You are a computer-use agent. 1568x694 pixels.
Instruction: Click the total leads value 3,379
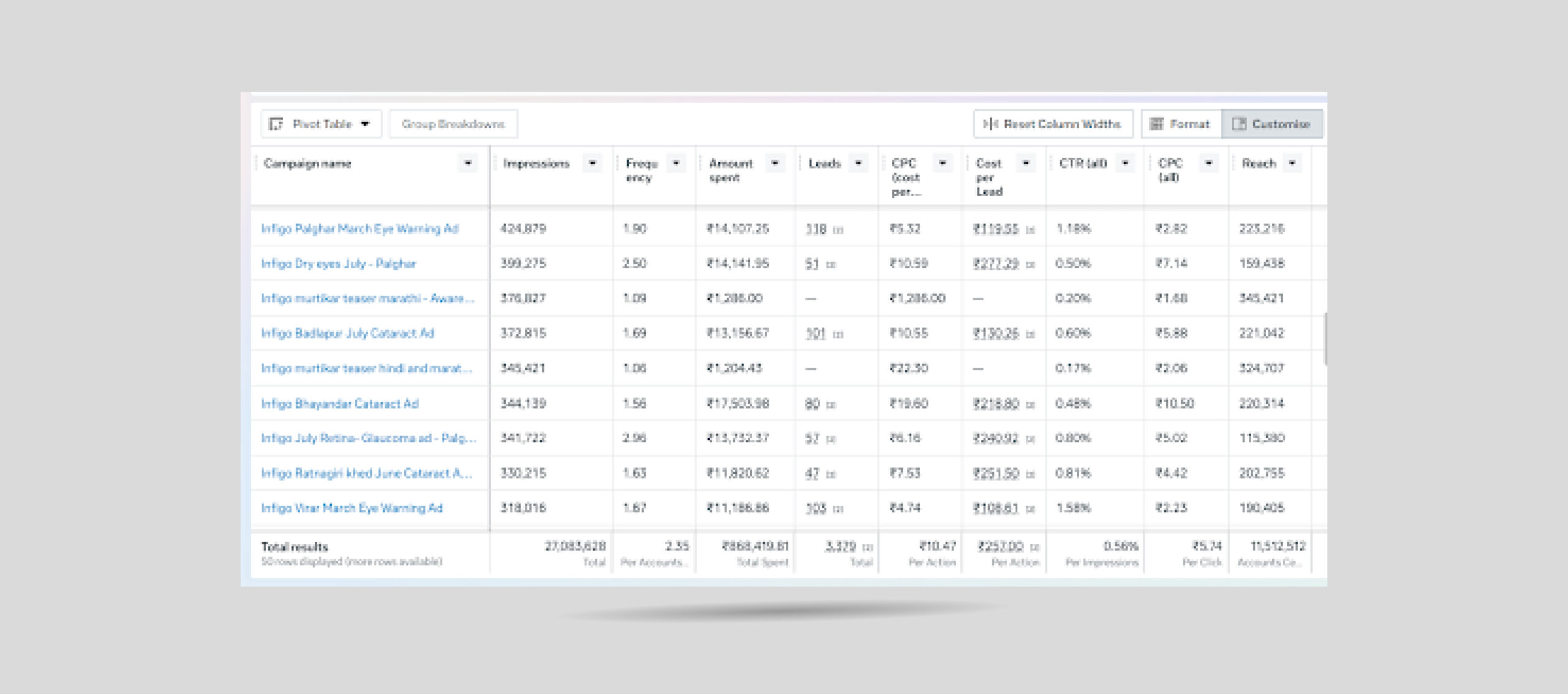coord(840,546)
